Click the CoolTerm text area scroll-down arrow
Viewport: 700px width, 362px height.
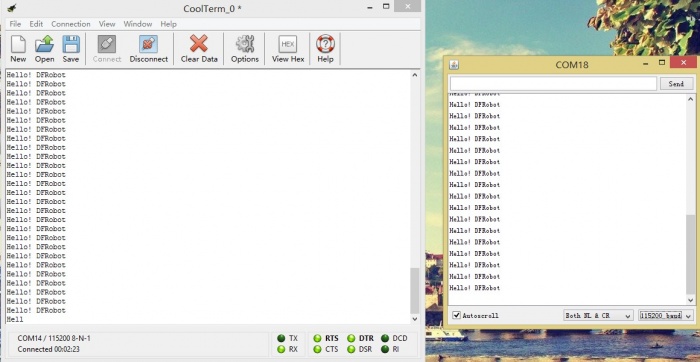[415, 319]
